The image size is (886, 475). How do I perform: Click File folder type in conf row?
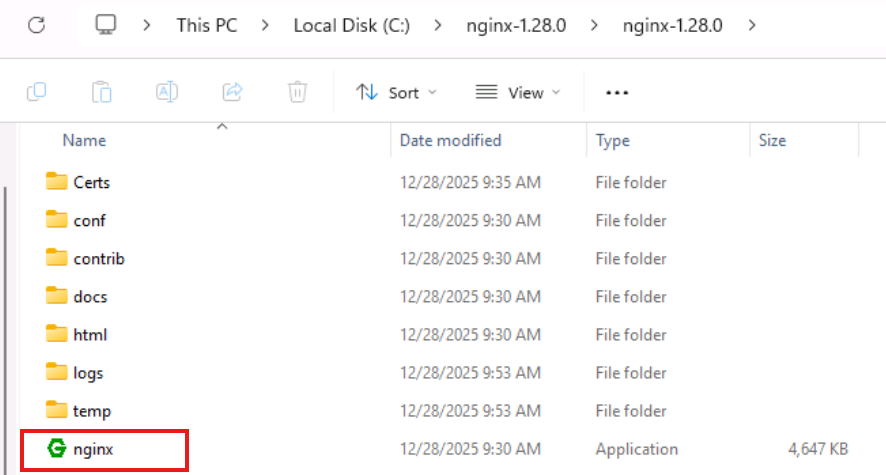(x=631, y=220)
